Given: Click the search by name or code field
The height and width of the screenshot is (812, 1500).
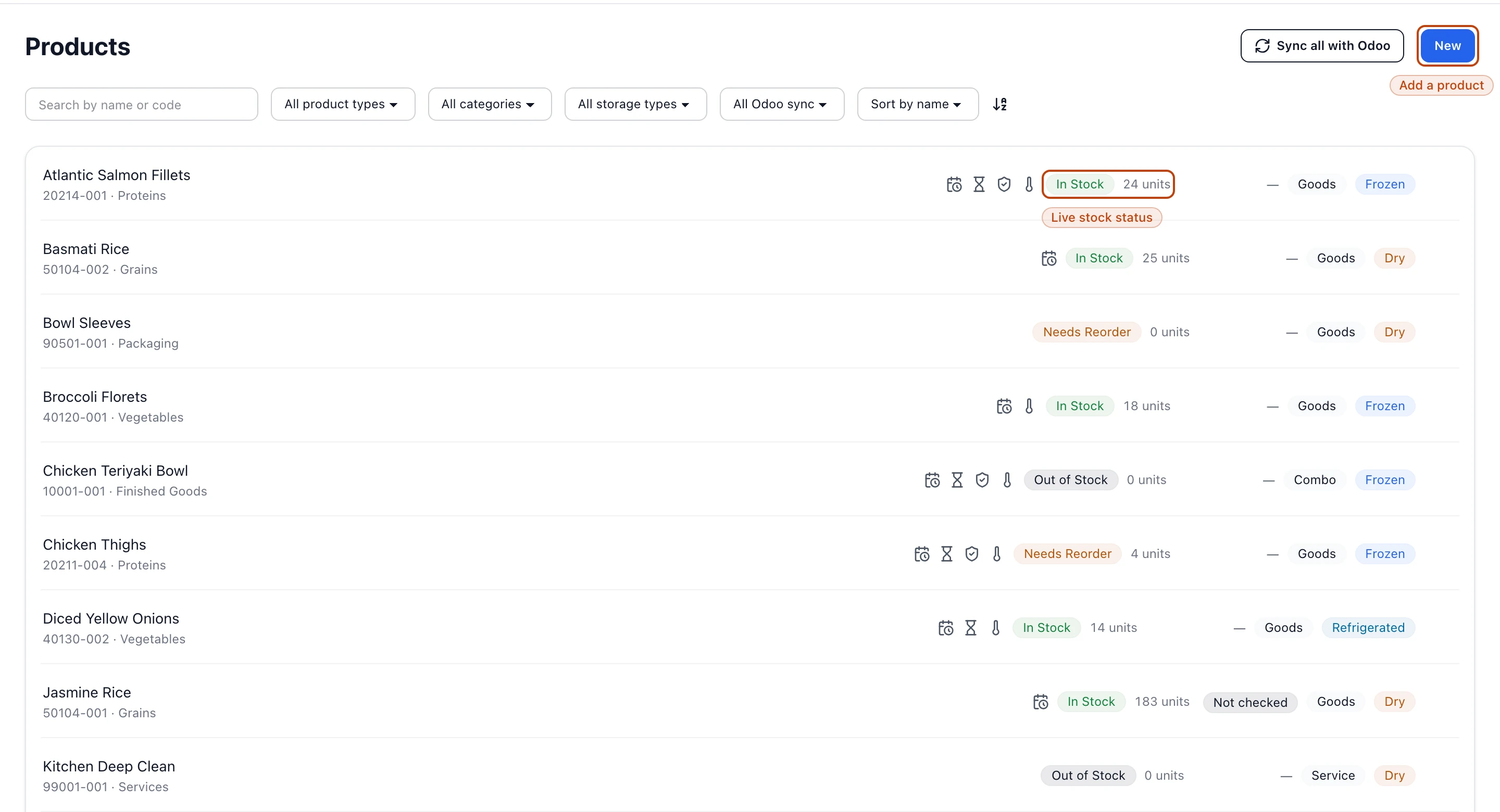Looking at the screenshot, I should (142, 105).
